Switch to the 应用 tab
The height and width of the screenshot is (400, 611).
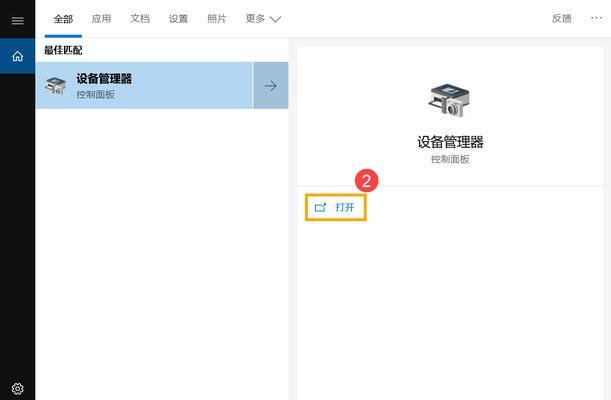tap(101, 19)
